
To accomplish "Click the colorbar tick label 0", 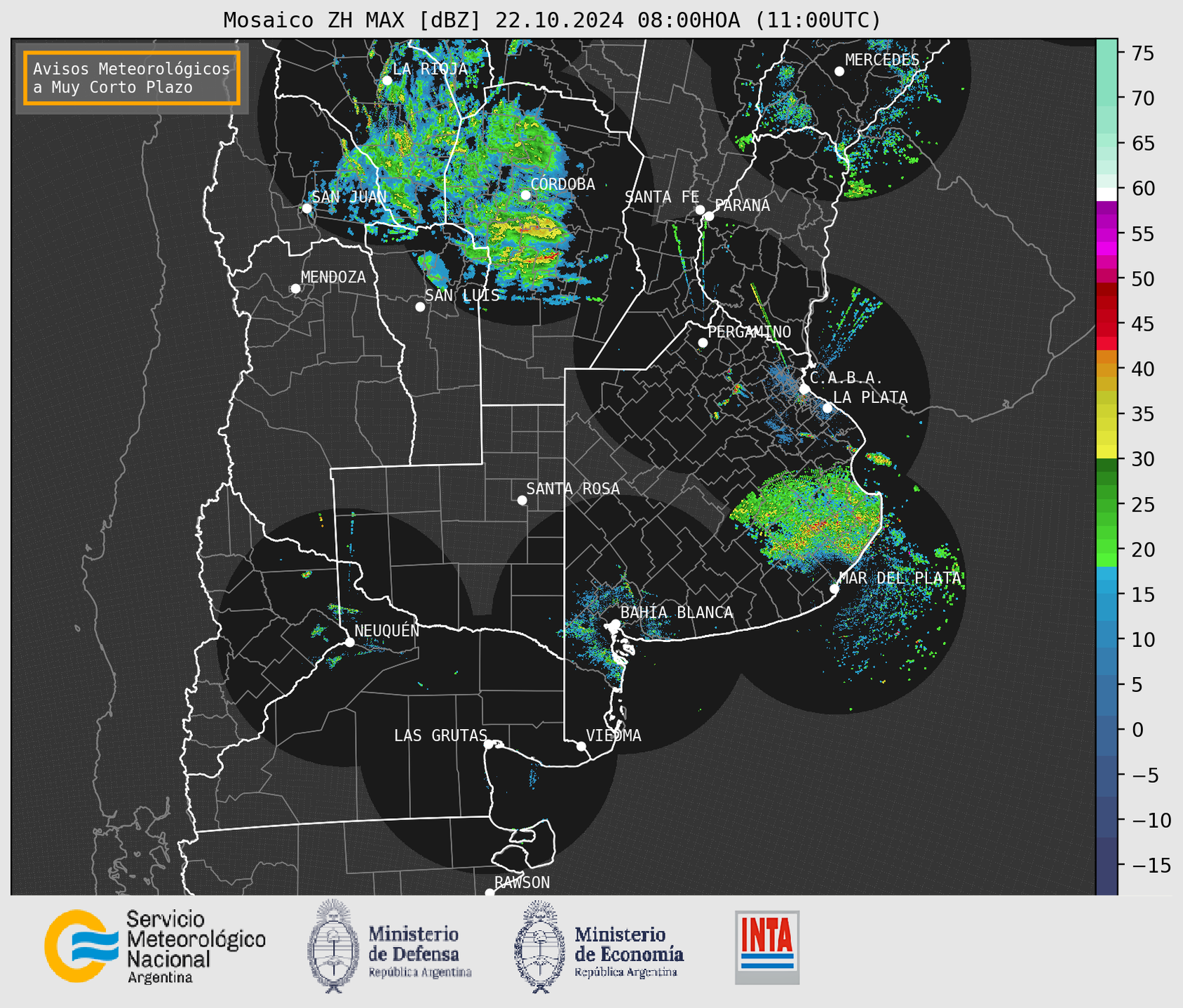I will [1137, 730].
